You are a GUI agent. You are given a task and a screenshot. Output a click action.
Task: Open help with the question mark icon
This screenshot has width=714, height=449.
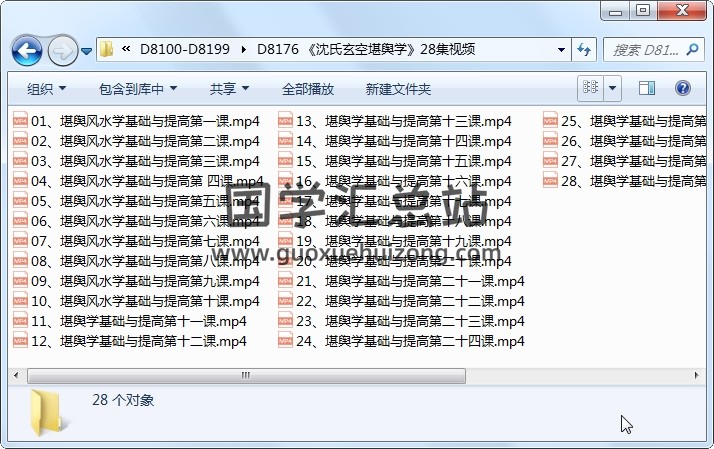coord(683,88)
